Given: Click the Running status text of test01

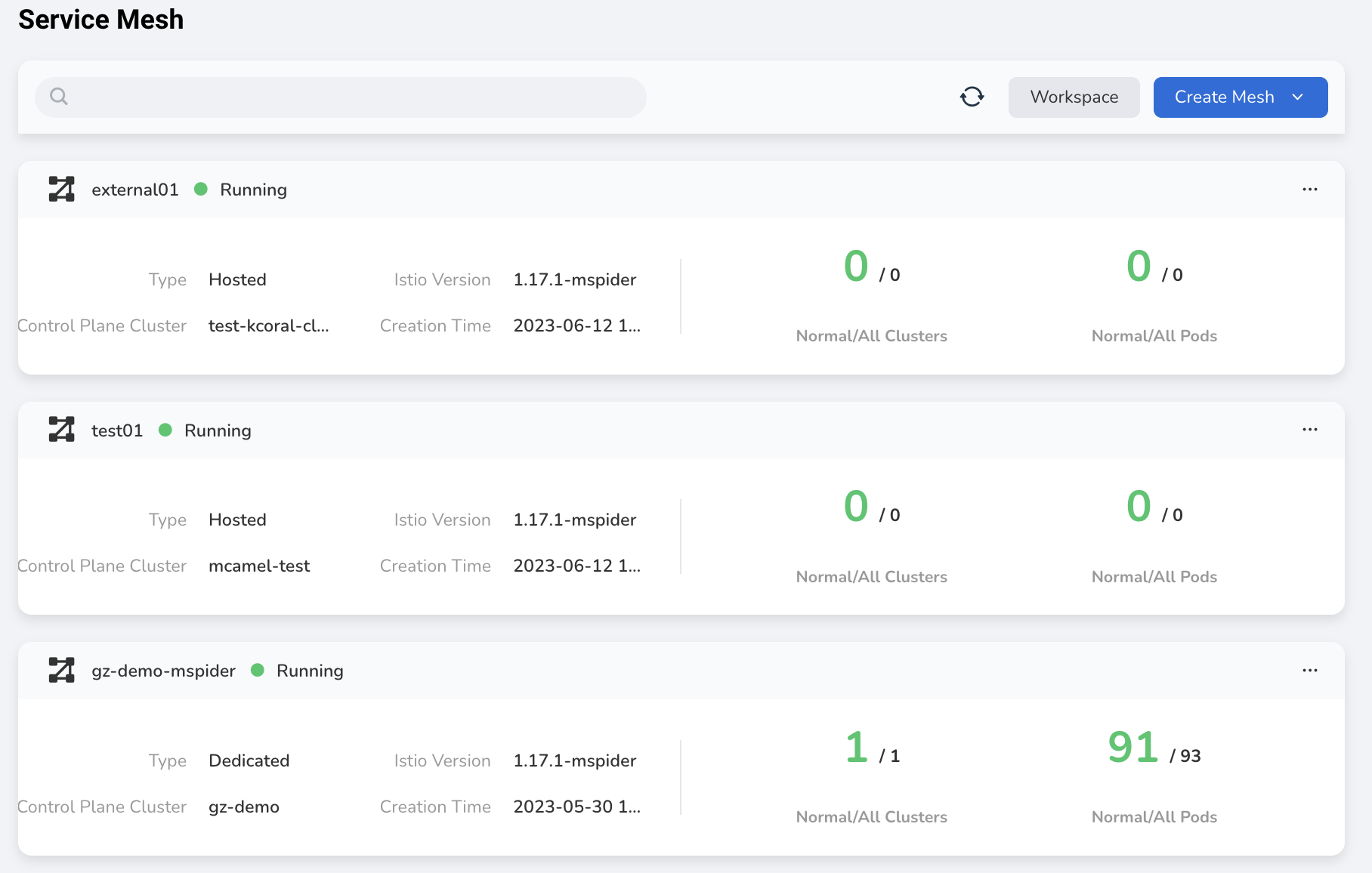Looking at the screenshot, I should [x=218, y=430].
